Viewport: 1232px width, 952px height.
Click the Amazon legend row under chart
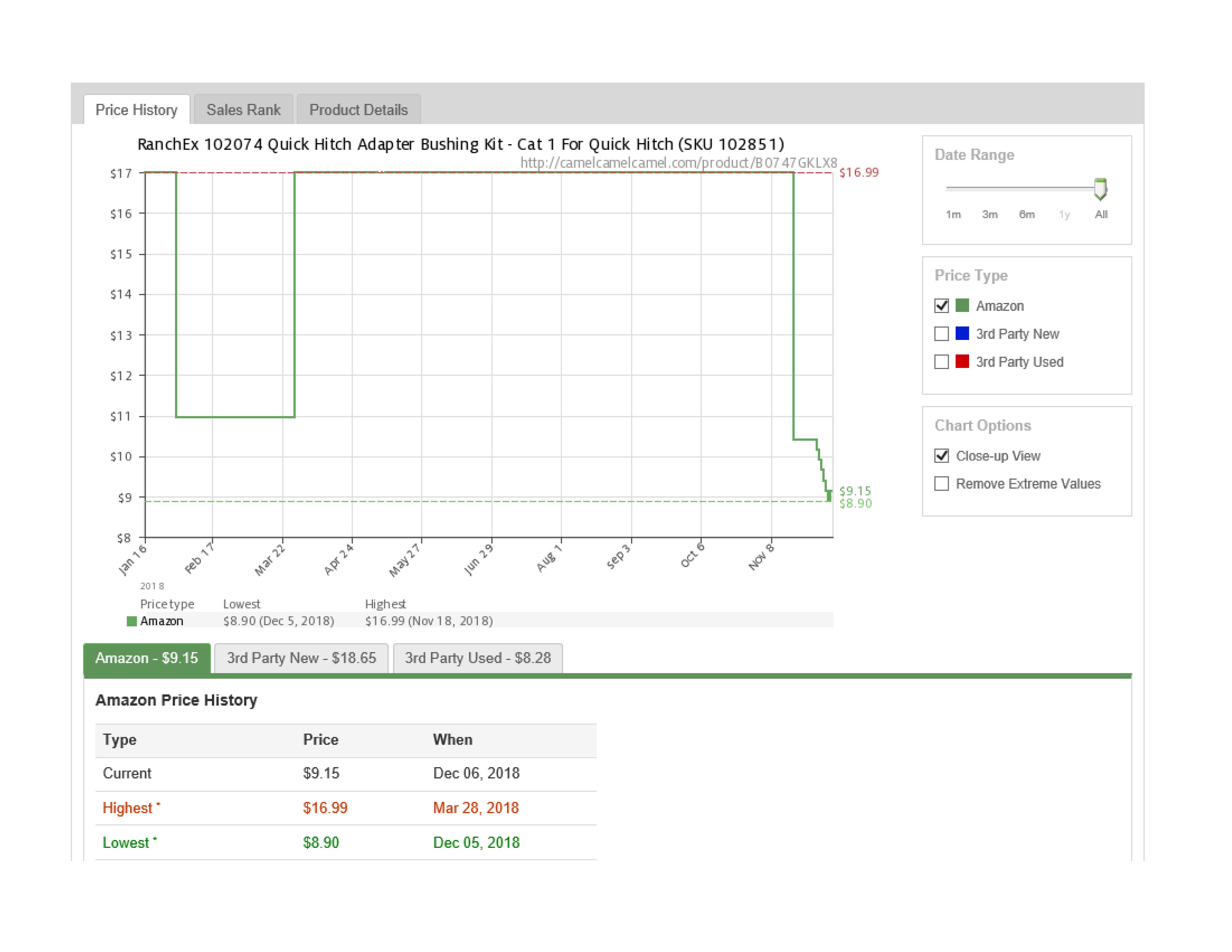[480, 621]
